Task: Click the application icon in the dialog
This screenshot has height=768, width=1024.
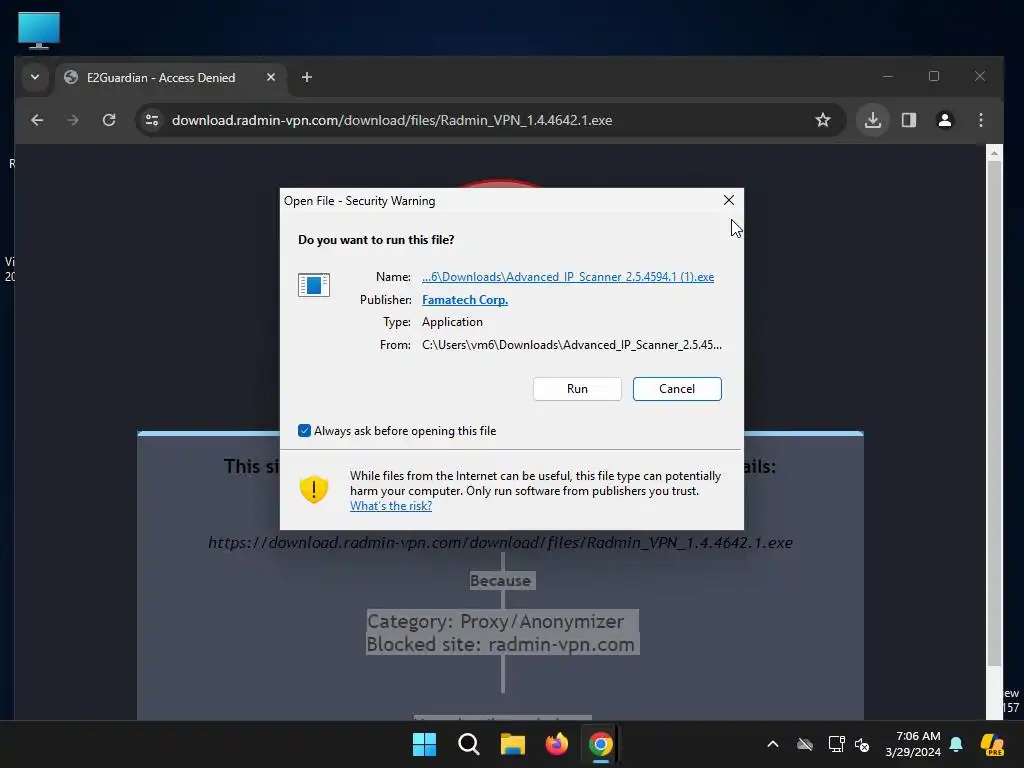Action: [x=313, y=285]
